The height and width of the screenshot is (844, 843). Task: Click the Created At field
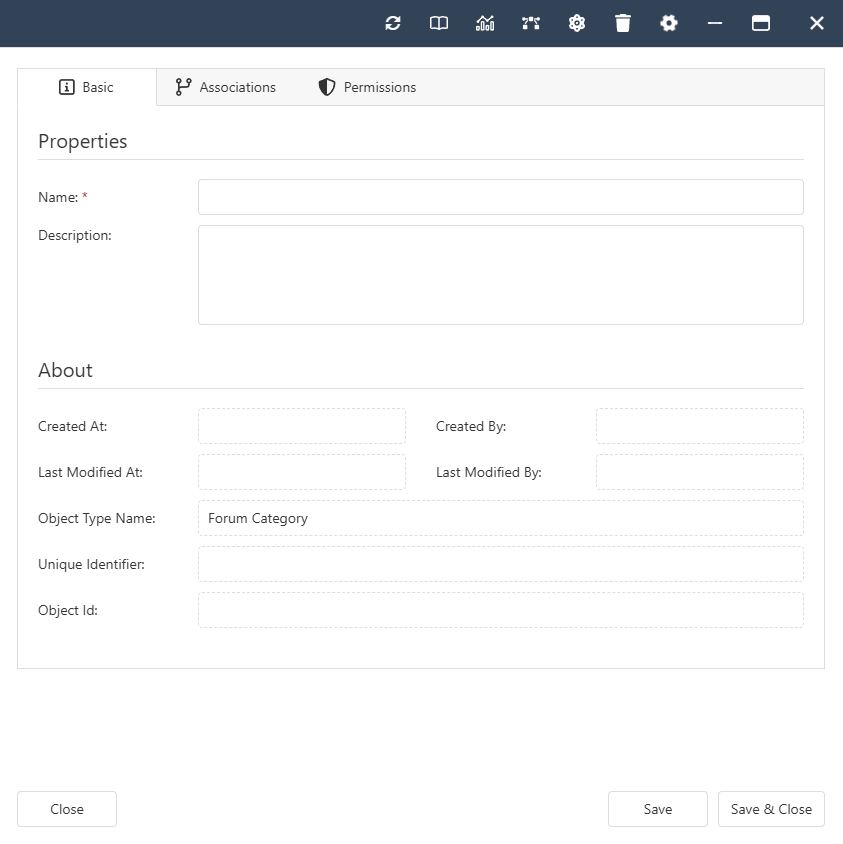(x=302, y=426)
